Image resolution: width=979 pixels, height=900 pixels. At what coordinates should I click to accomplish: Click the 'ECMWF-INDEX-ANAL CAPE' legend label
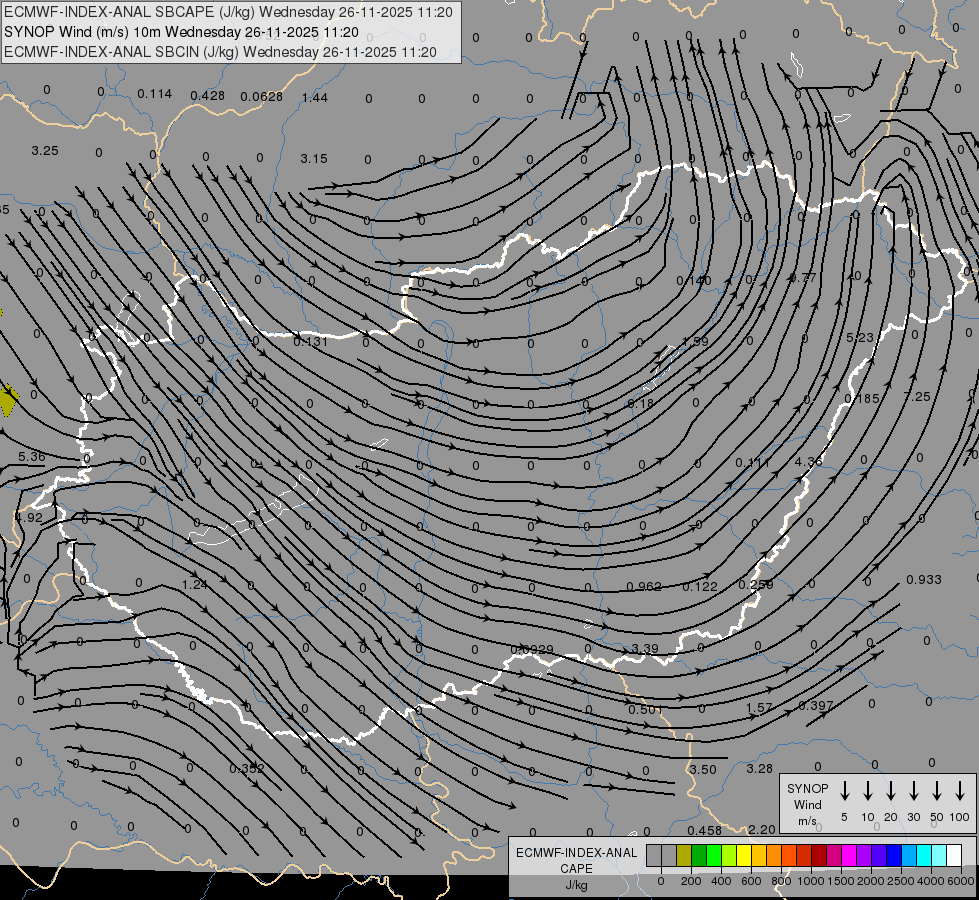point(576,860)
